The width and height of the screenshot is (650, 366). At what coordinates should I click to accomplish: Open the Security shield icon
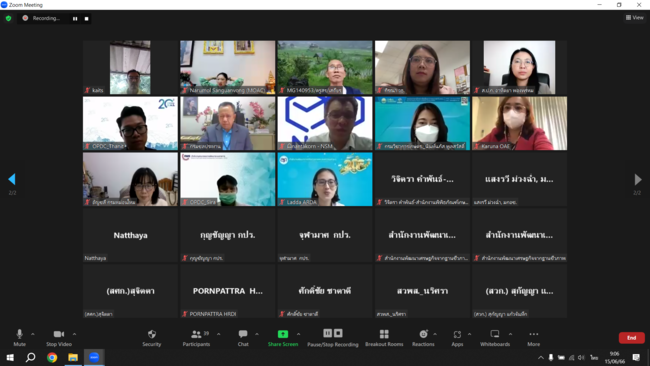[152, 334]
